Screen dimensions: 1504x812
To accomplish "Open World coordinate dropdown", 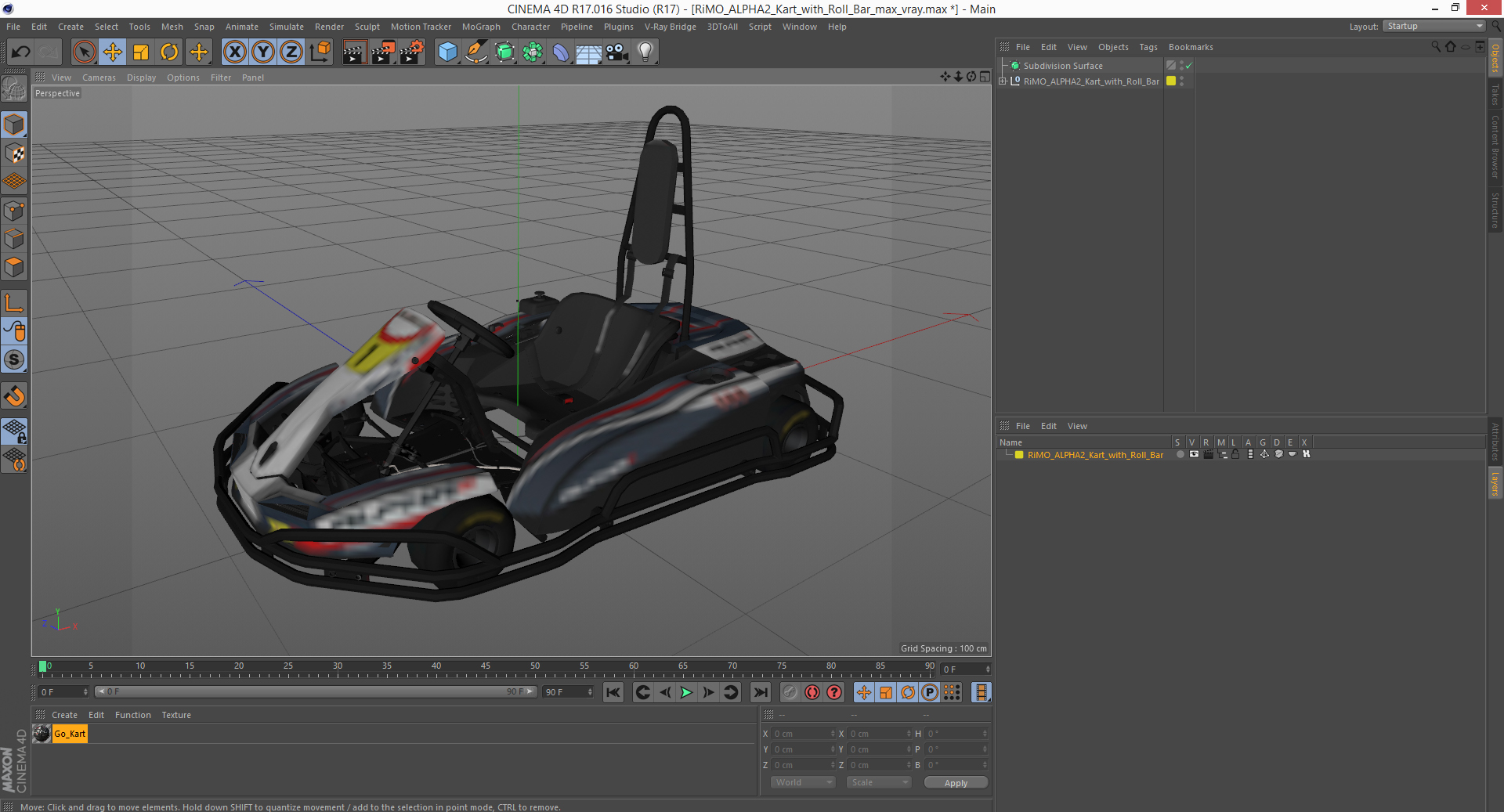I will tap(803, 782).
